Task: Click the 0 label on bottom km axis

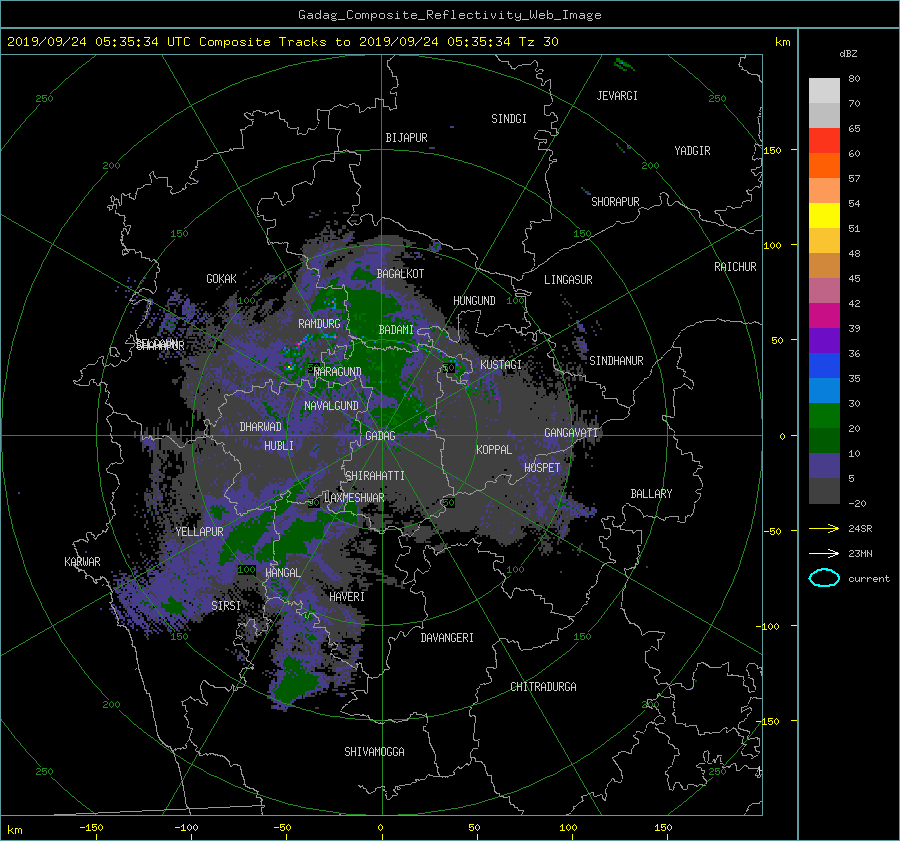Action: pyautogui.click(x=380, y=827)
